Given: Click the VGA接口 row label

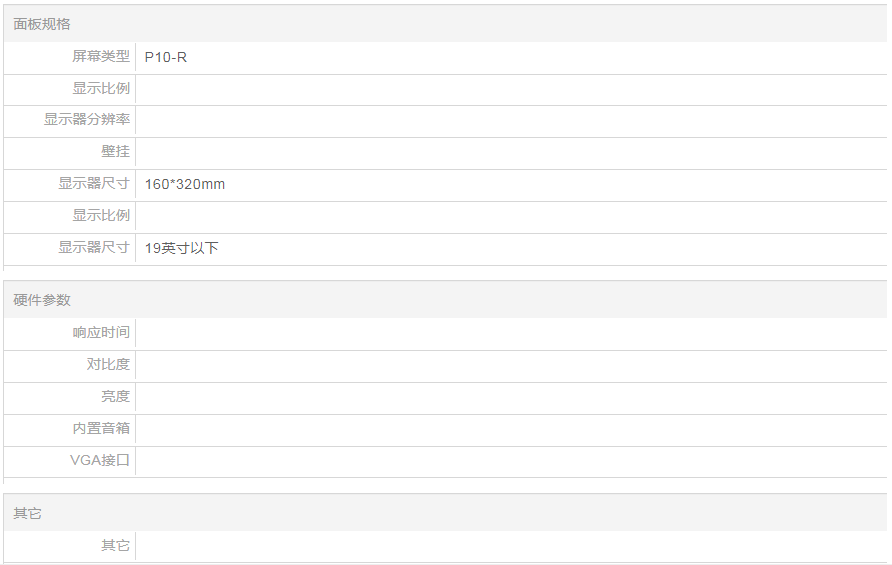Looking at the screenshot, I should 100,461.
